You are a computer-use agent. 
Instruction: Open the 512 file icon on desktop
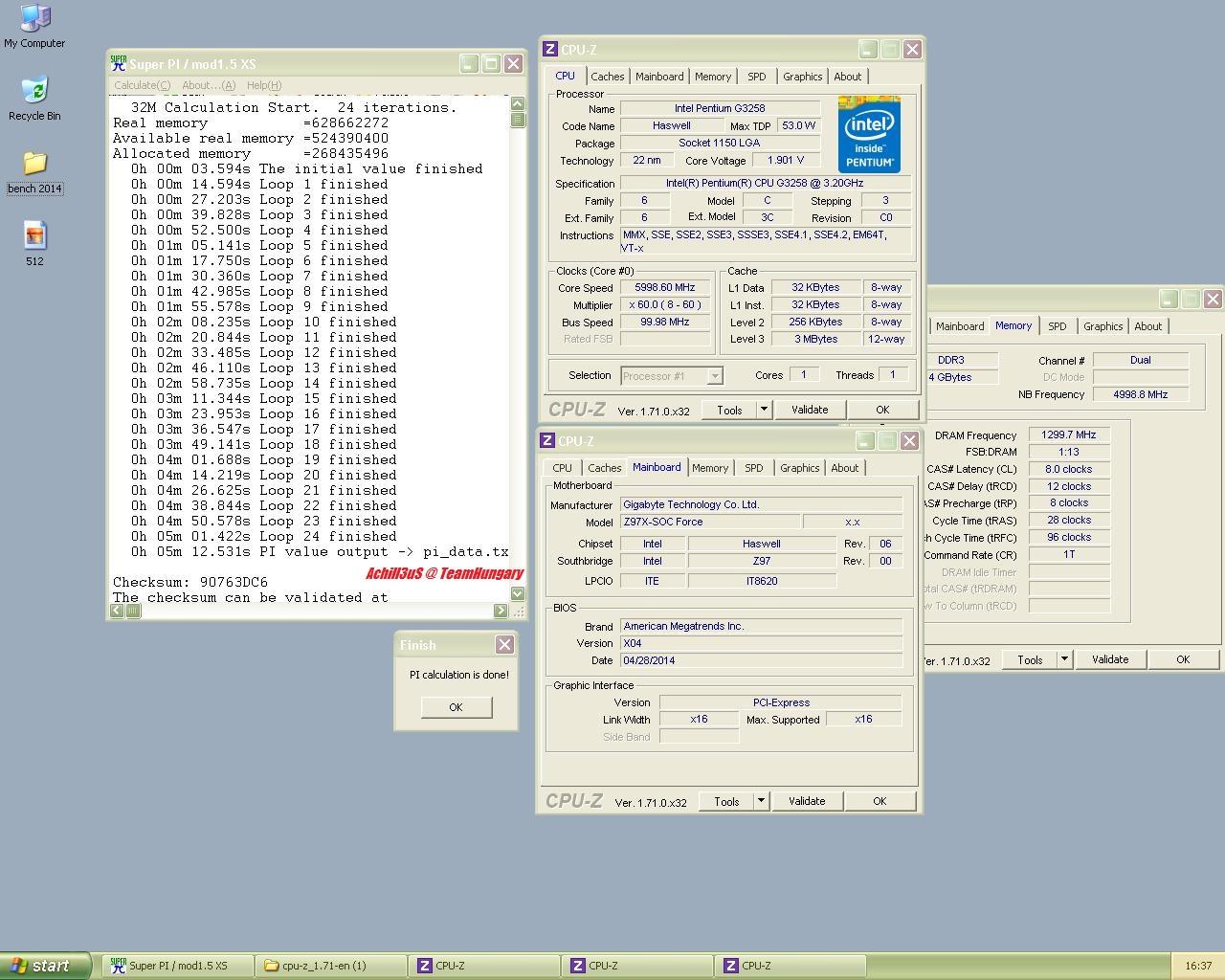coord(34,236)
